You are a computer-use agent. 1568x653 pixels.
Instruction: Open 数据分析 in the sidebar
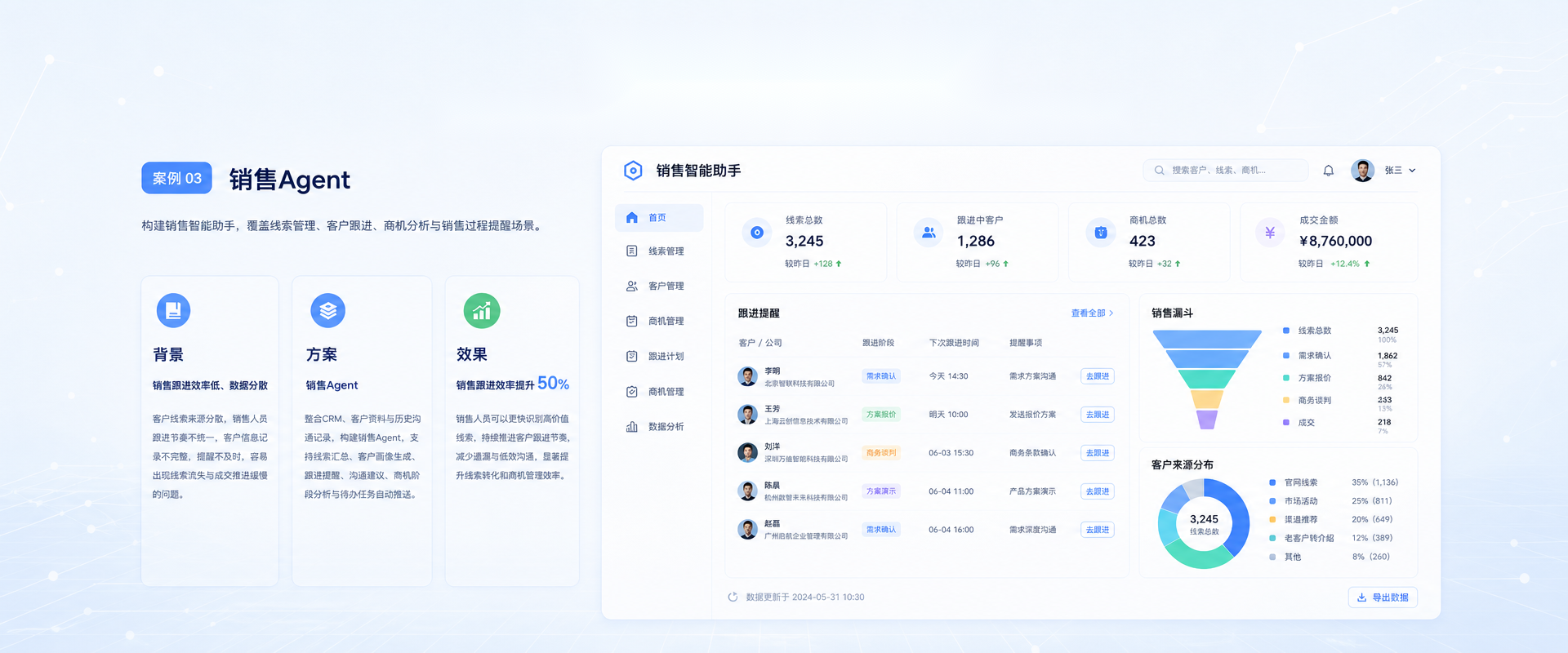(659, 427)
